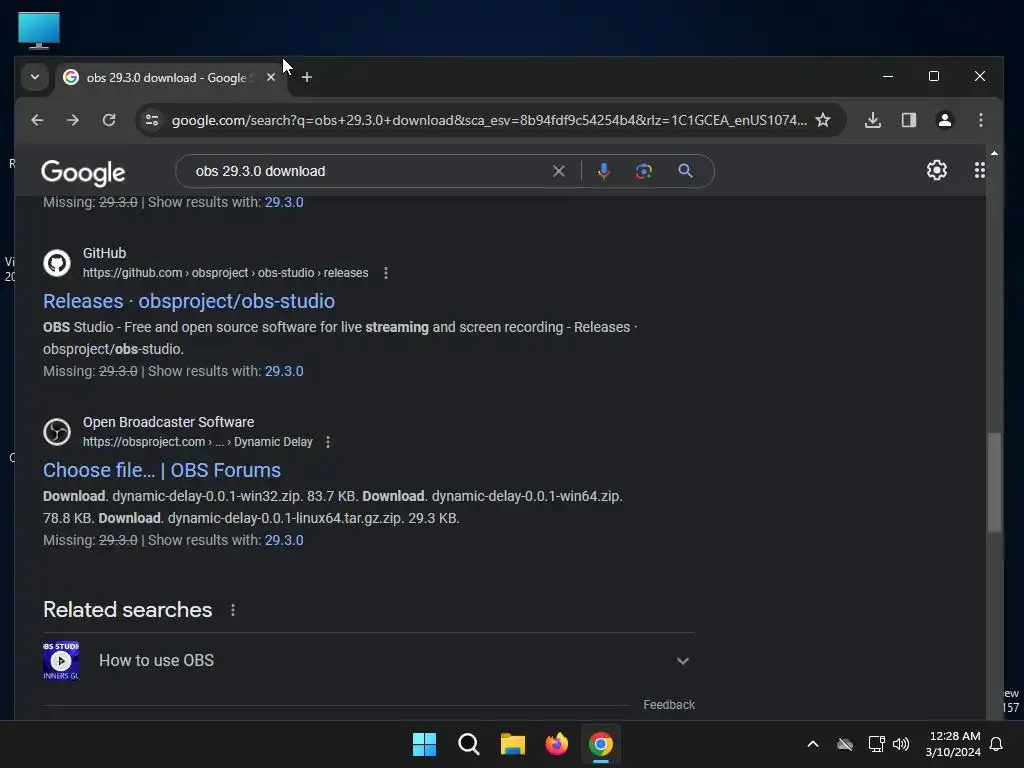Open Windows taskbar search

[468, 744]
